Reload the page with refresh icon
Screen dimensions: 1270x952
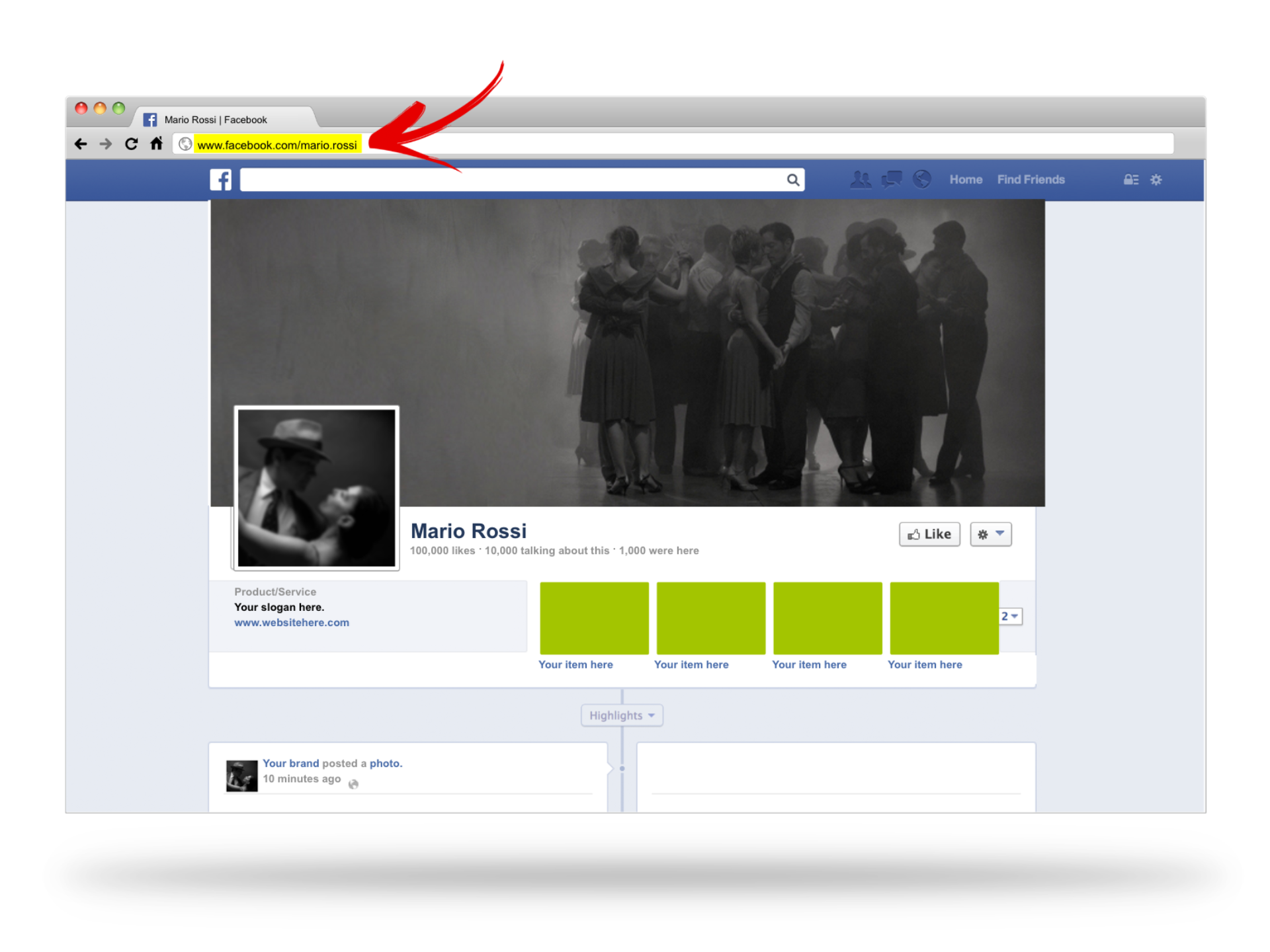pos(132,143)
